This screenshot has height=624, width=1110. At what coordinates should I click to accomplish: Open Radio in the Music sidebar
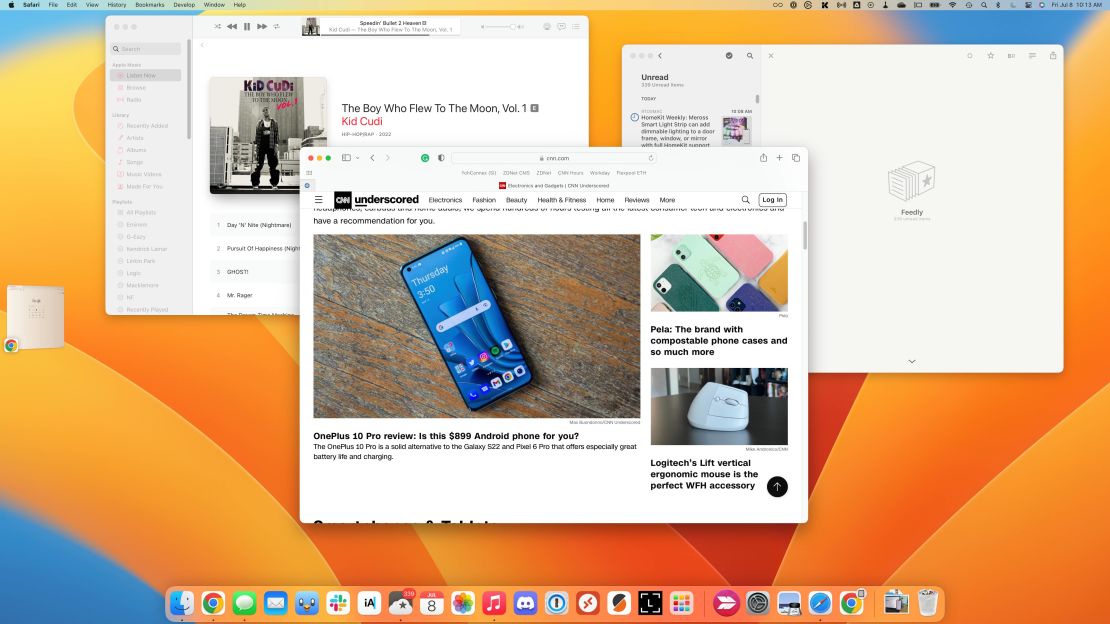pyautogui.click(x=146, y=100)
